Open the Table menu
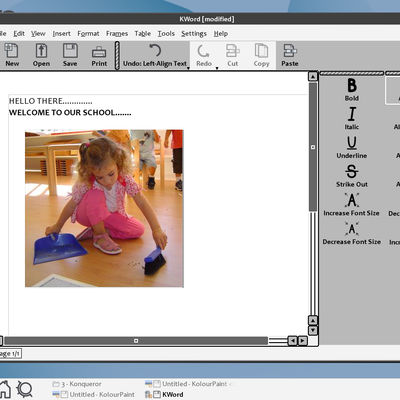 point(143,34)
